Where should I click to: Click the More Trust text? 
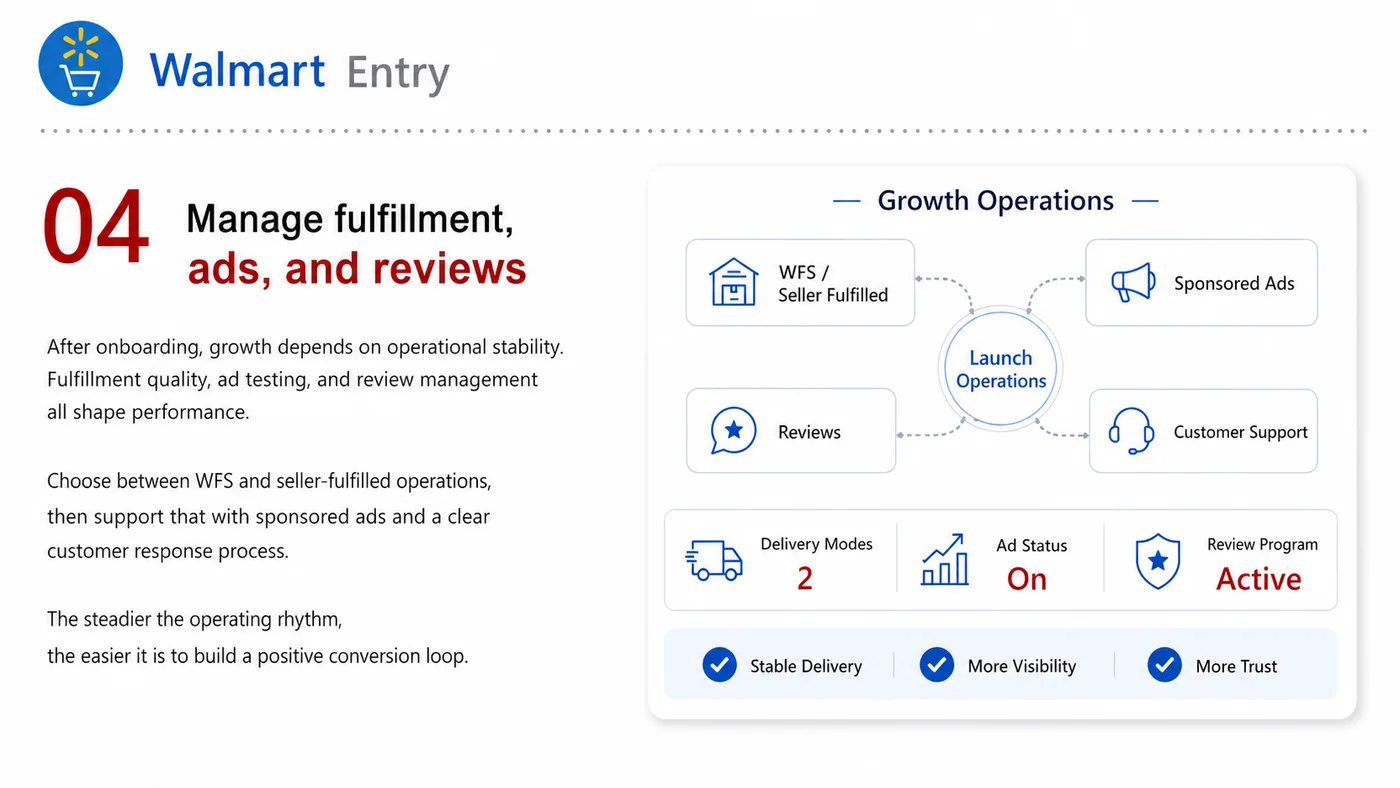click(1236, 666)
